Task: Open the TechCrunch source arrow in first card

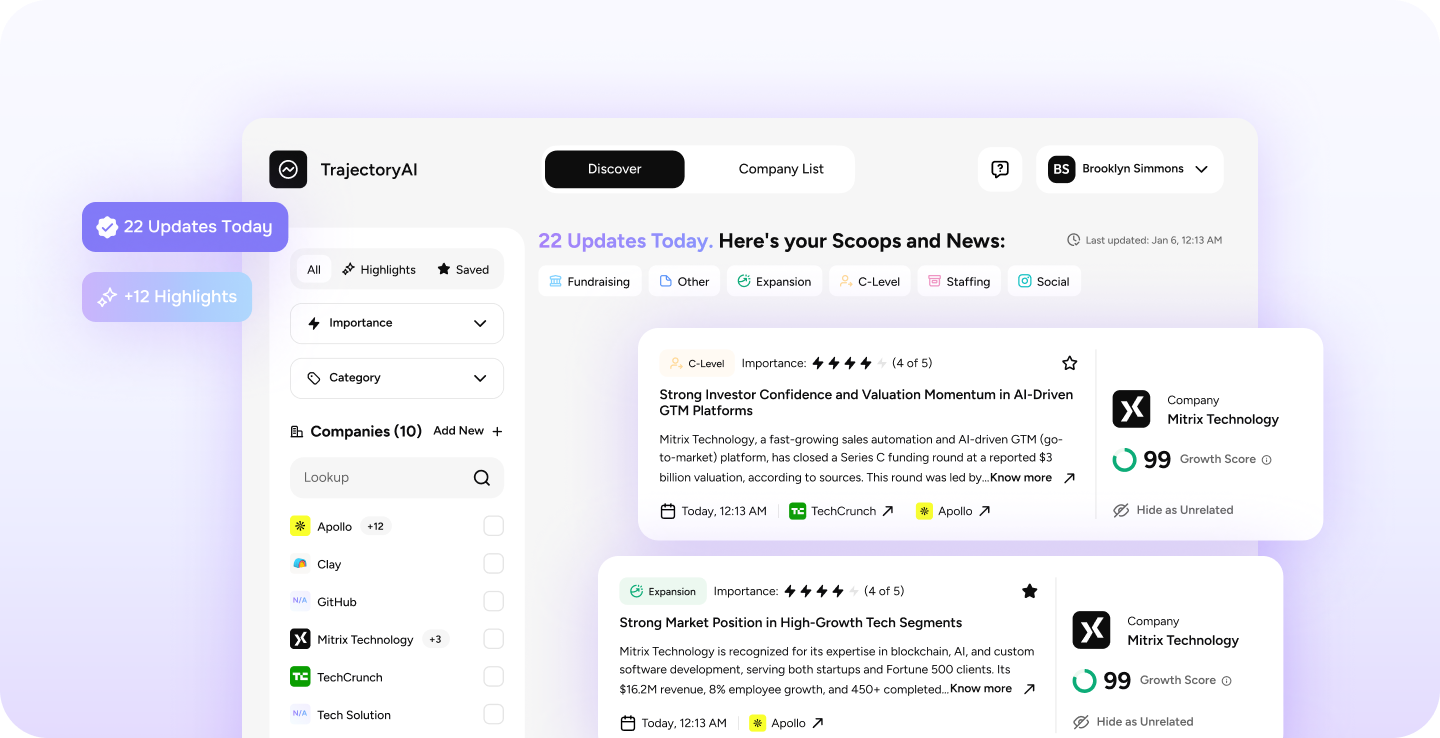Action: pos(887,511)
